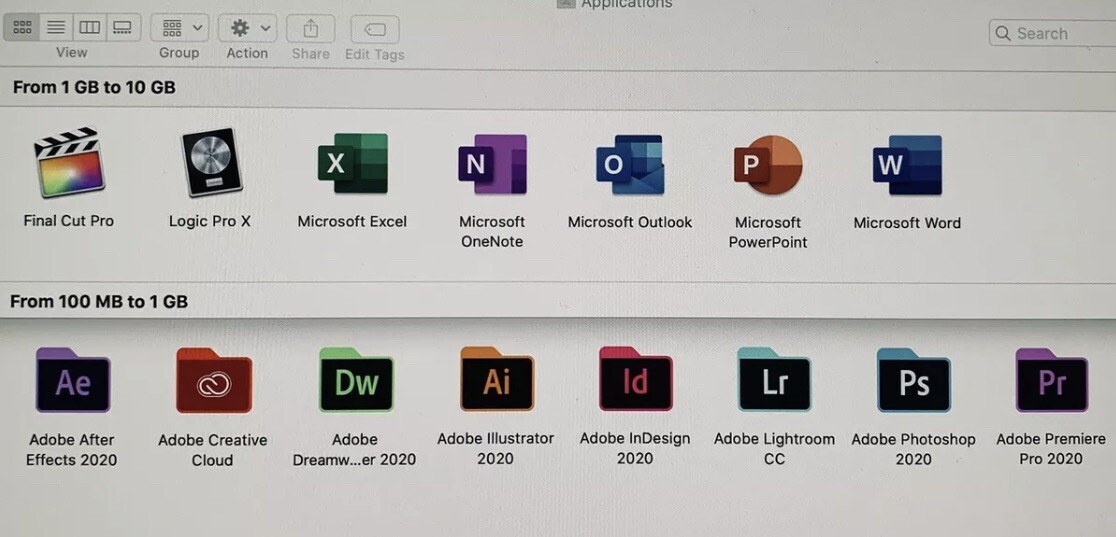Click the 'Adobe Premiere Pro 2020' label
Viewport: 1116px width, 537px height.
click(x=1051, y=449)
